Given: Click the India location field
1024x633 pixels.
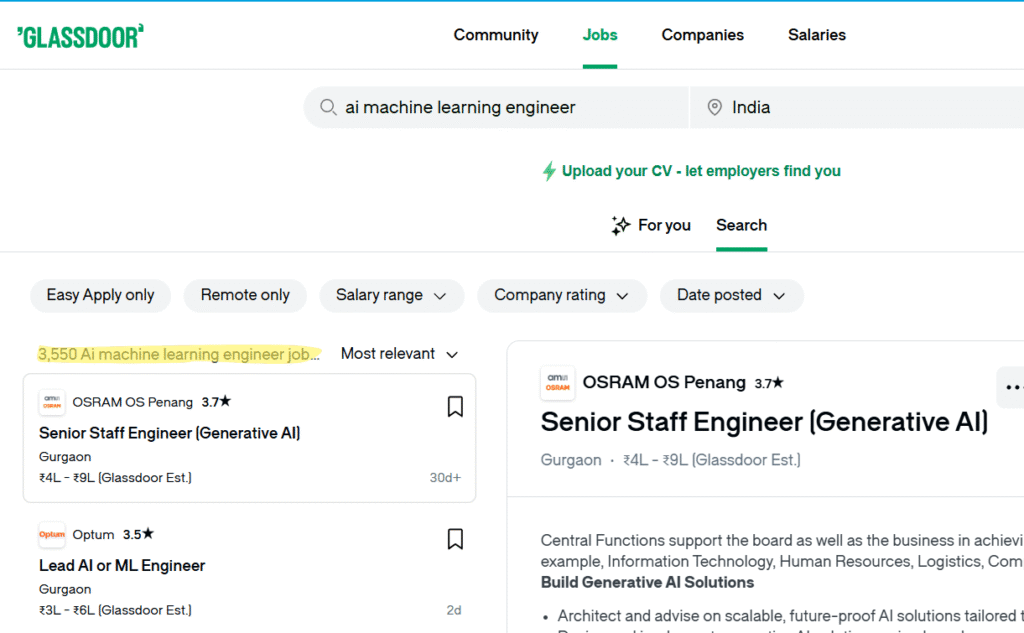Looking at the screenshot, I should [x=857, y=107].
